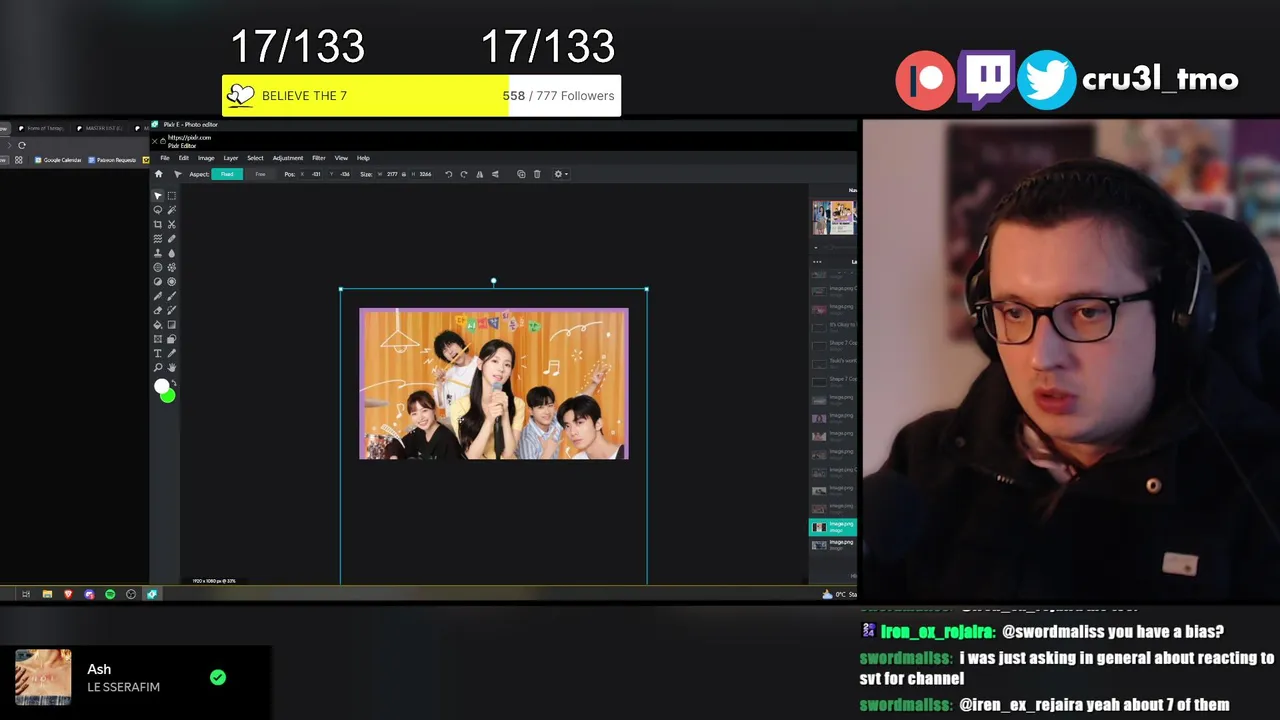Select the Heal bandage tool
Viewport: 1280px width, 720px height.
172,239
